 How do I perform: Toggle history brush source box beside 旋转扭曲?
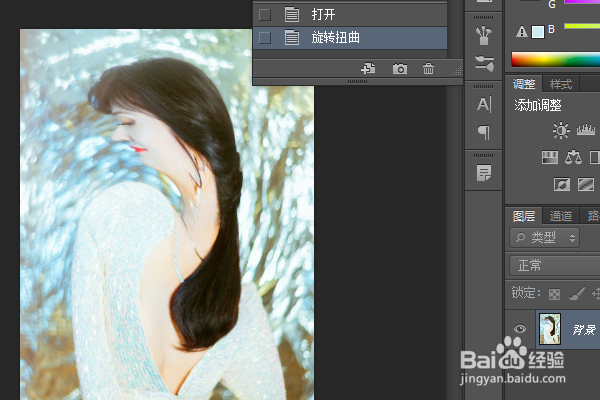(x=265, y=38)
